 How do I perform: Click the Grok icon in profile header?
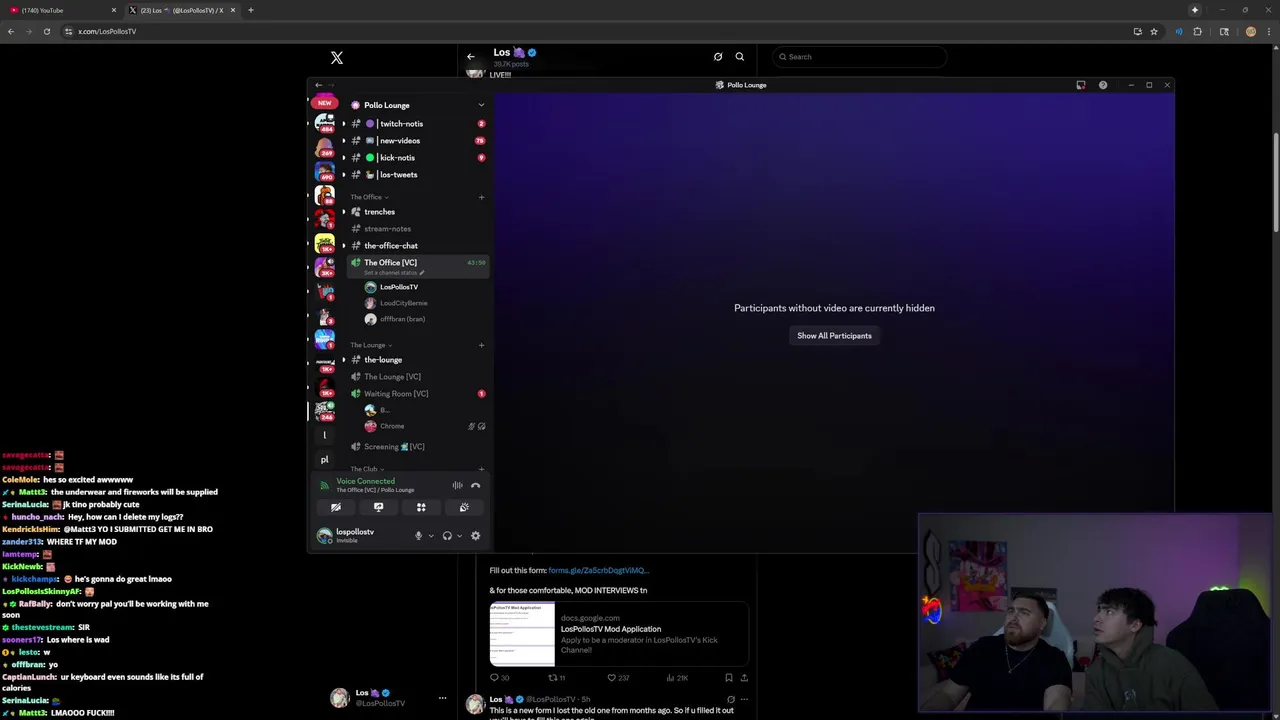click(x=718, y=57)
